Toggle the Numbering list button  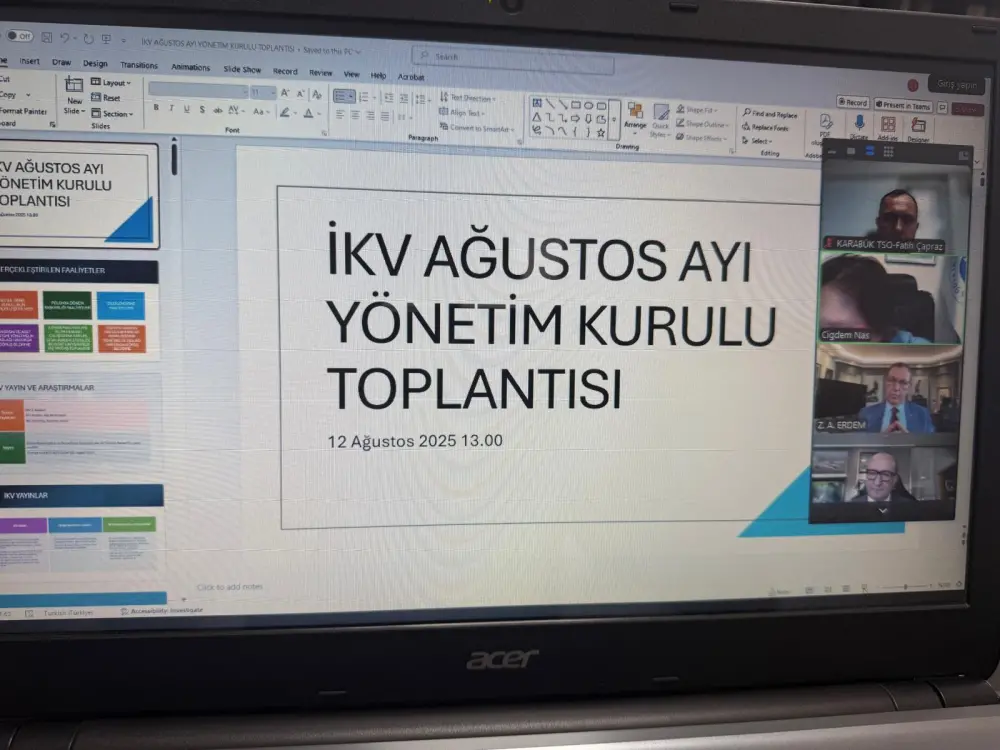pos(365,97)
